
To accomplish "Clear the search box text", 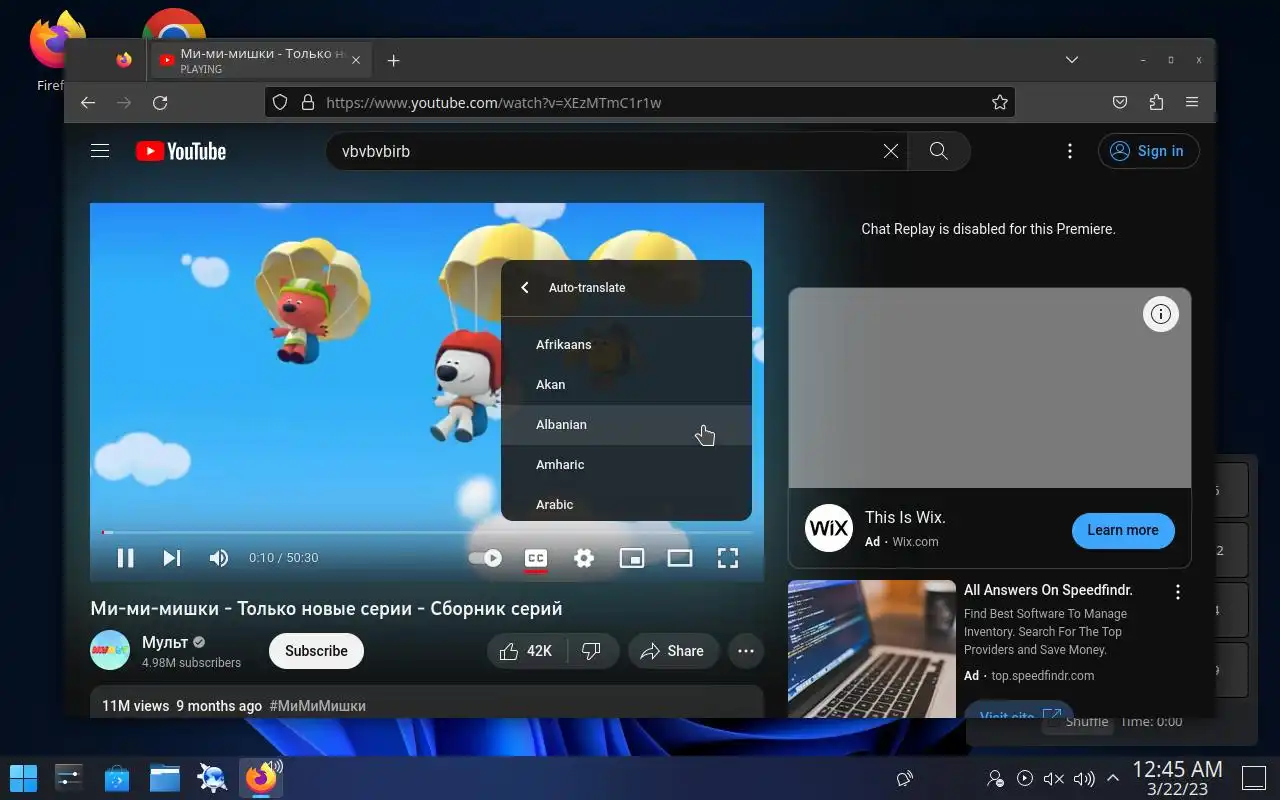I will tap(890, 151).
